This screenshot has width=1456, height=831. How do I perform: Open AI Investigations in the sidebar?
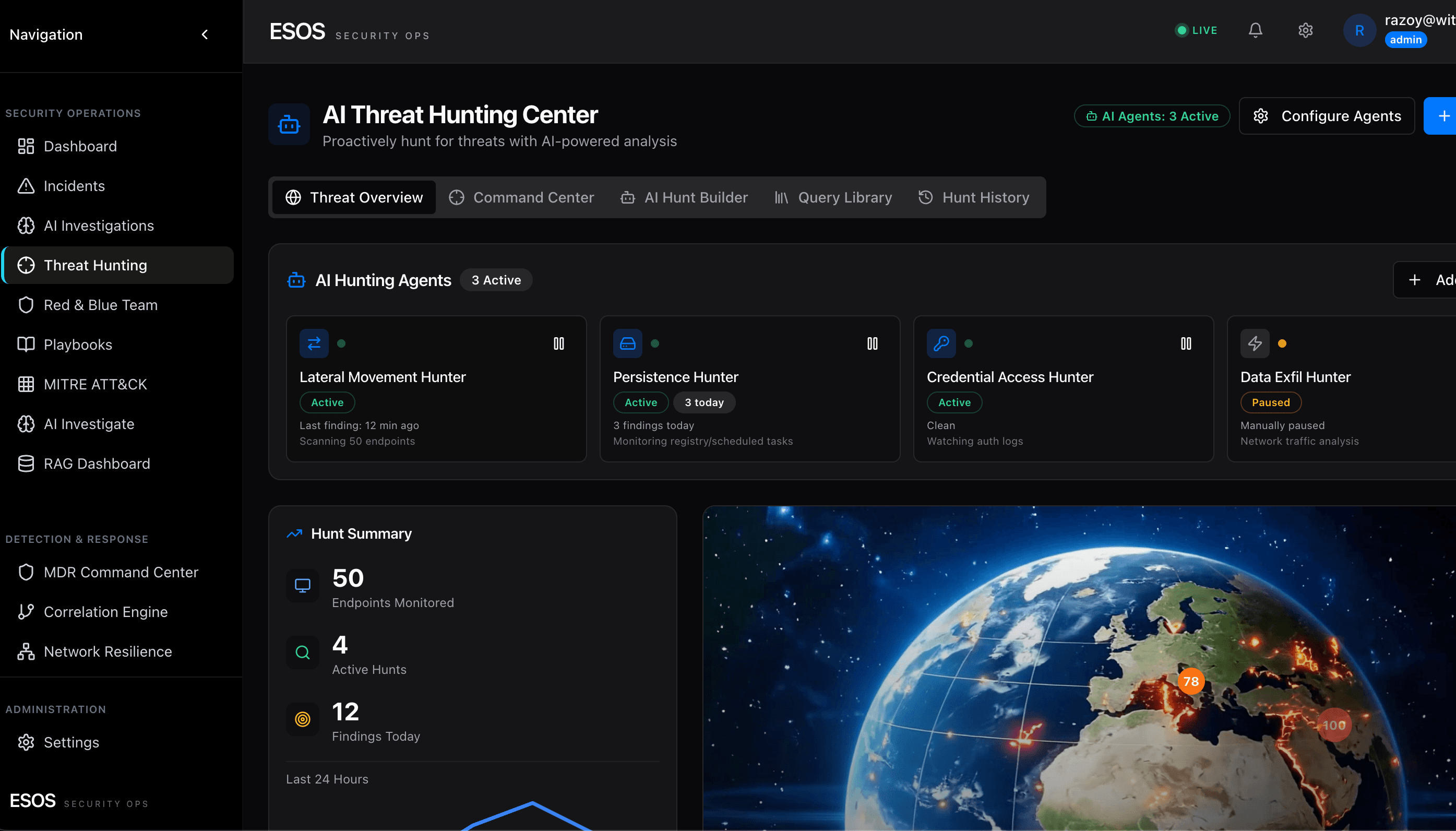pyautogui.click(x=118, y=225)
